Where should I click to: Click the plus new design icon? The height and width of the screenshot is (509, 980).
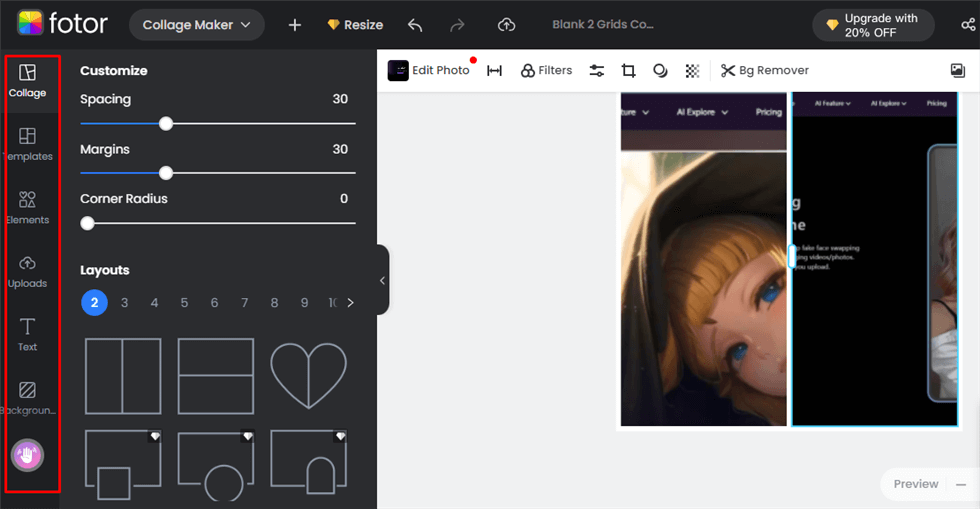pyautogui.click(x=294, y=25)
